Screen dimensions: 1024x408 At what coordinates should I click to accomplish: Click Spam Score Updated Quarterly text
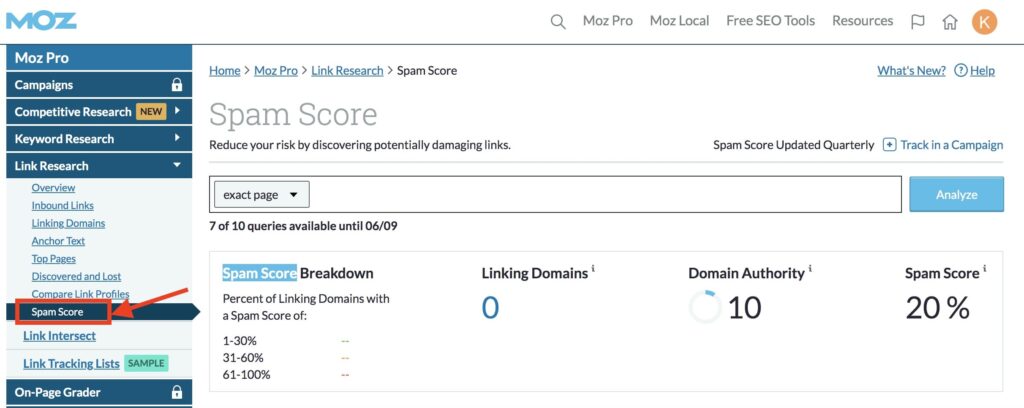pos(793,145)
